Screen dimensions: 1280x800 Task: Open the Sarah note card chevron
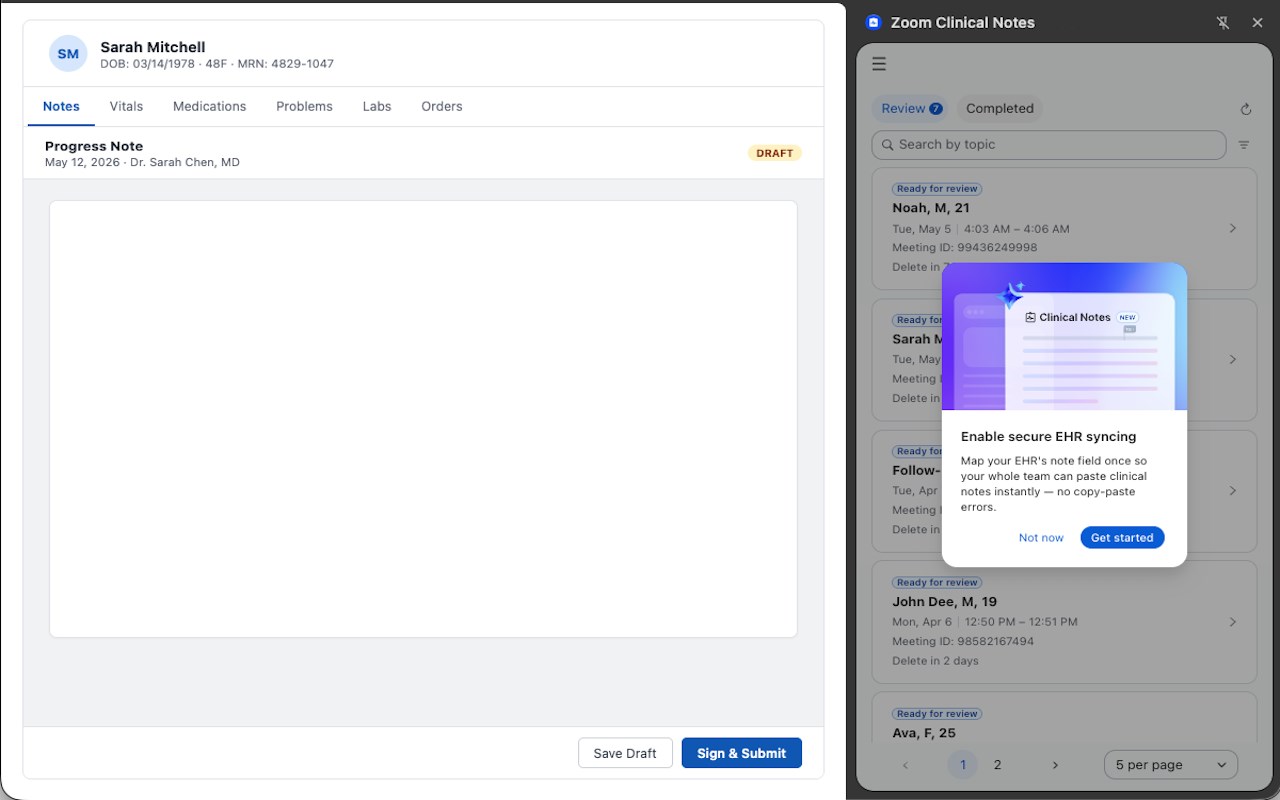(1233, 359)
